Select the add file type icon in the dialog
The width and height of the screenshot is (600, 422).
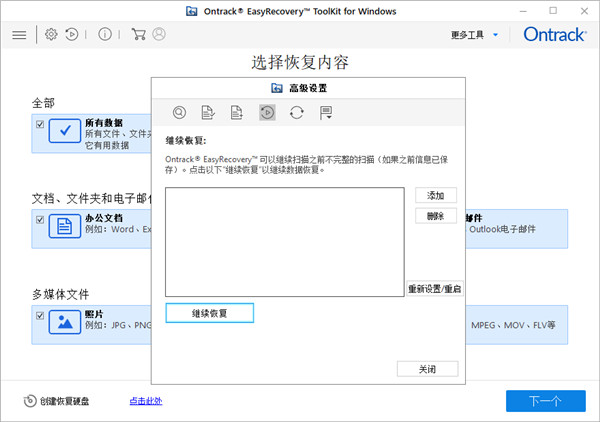point(236,112)
